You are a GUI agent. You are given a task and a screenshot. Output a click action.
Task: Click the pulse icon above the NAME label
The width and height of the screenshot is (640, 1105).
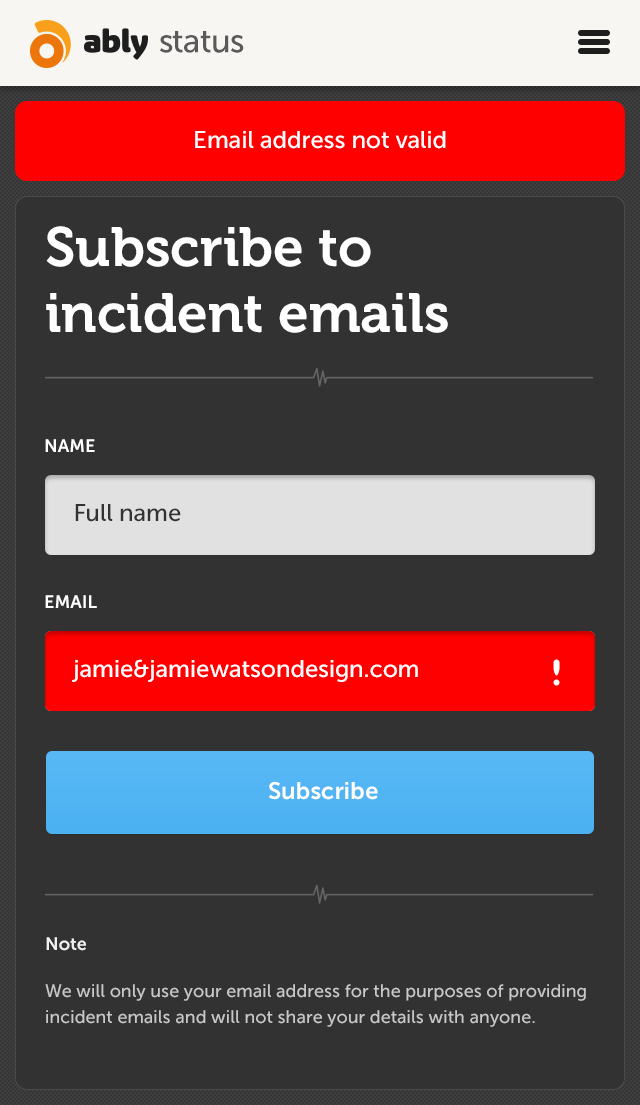coord(321,378)
